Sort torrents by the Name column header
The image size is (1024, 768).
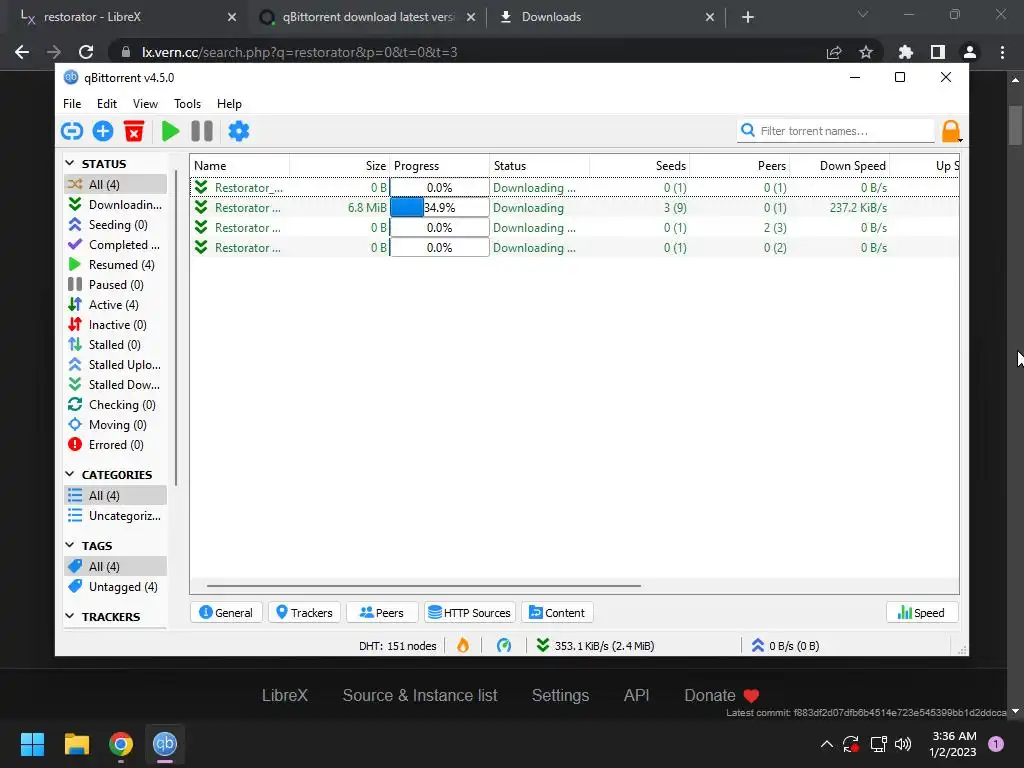[x=240, y=166]
